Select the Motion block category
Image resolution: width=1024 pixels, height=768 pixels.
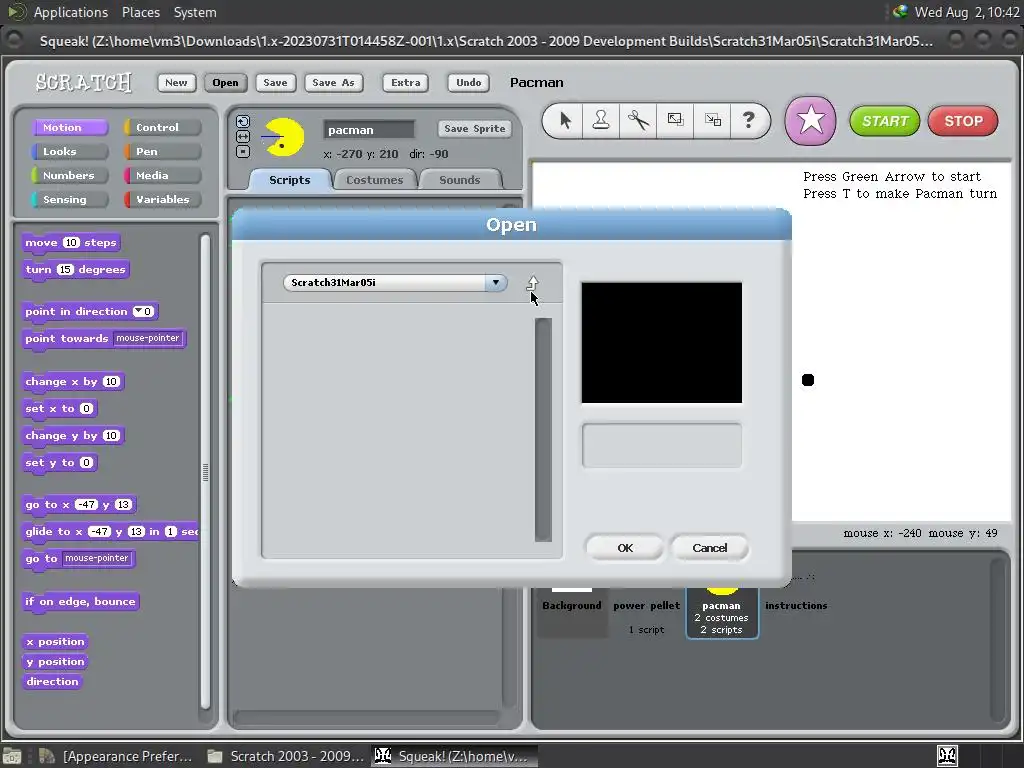[x=69, y=127]
